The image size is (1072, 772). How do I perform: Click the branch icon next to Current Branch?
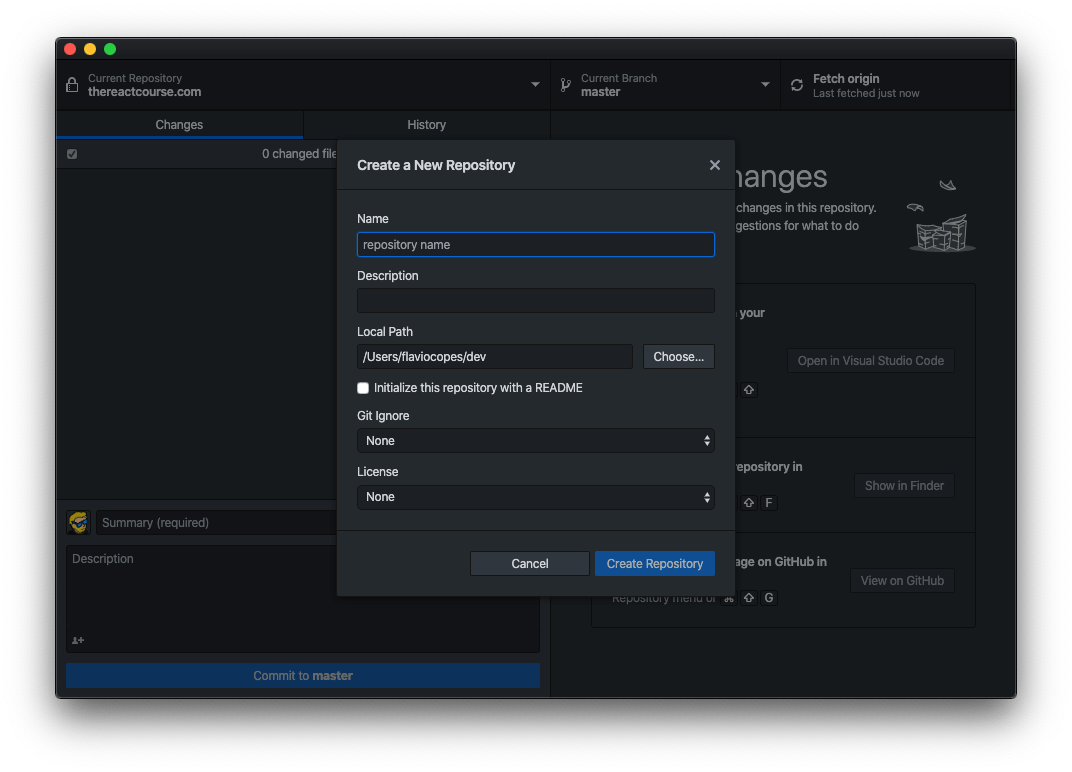pos(565,85)
